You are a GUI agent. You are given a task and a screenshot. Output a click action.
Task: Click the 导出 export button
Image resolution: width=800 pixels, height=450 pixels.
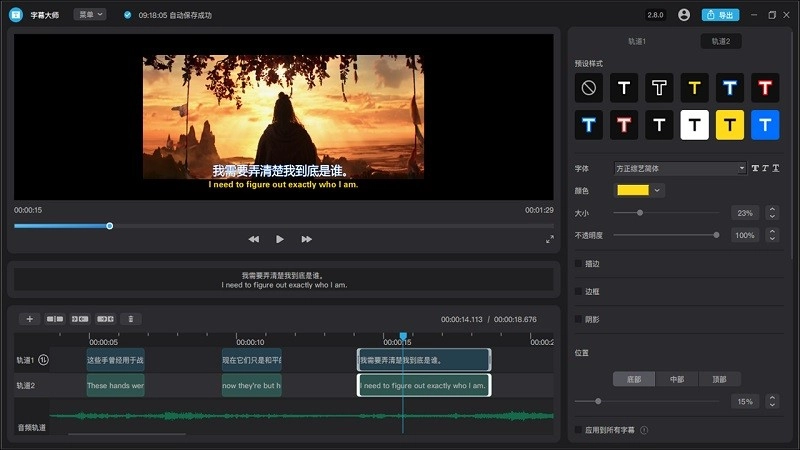pos(721,15)
